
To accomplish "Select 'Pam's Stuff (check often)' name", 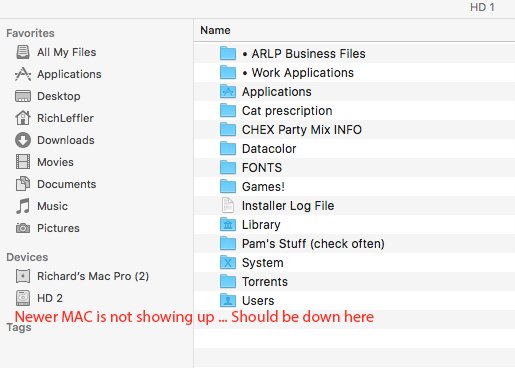I will pos(313,244).
